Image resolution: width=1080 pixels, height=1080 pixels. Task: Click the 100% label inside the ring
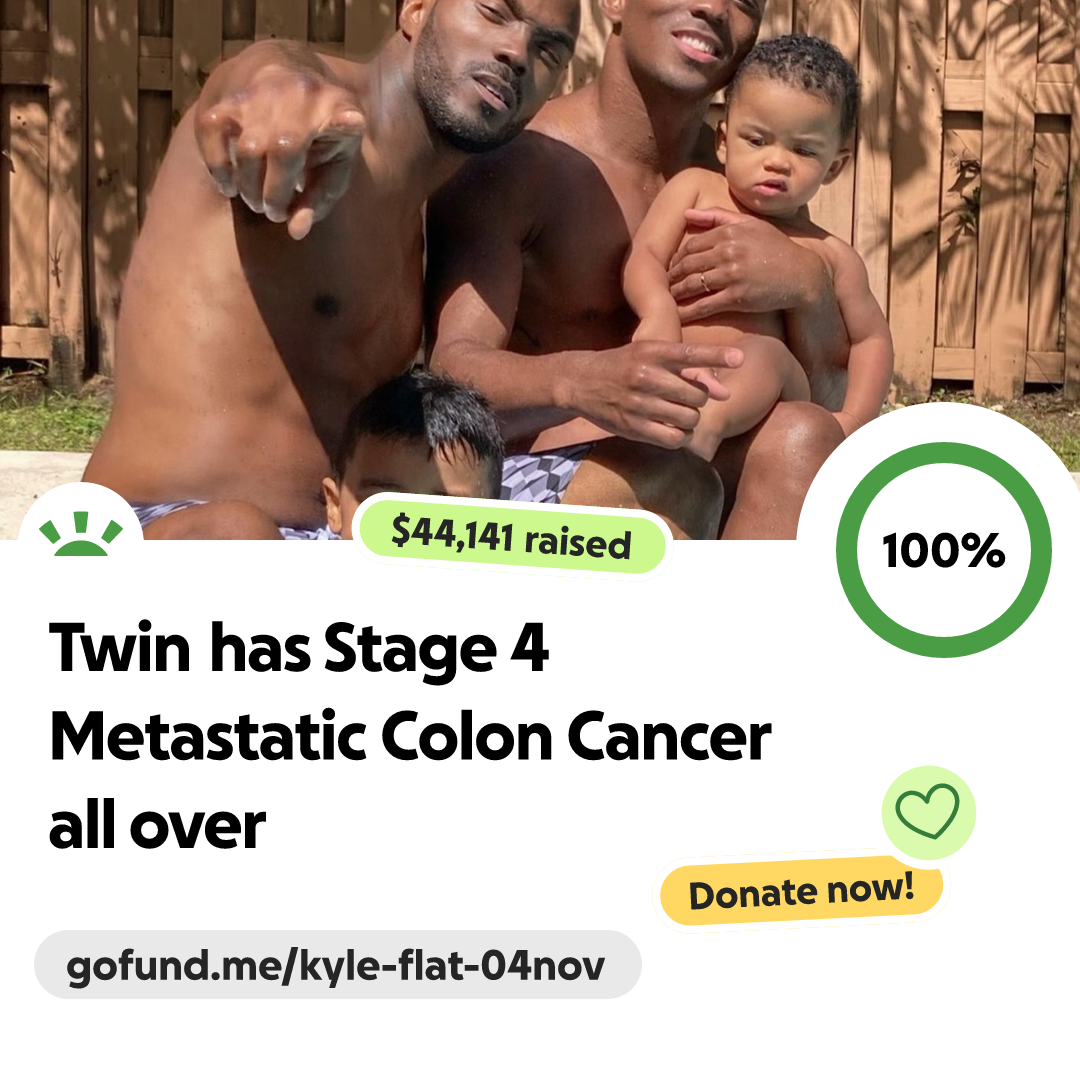click(x=944, y=550)
